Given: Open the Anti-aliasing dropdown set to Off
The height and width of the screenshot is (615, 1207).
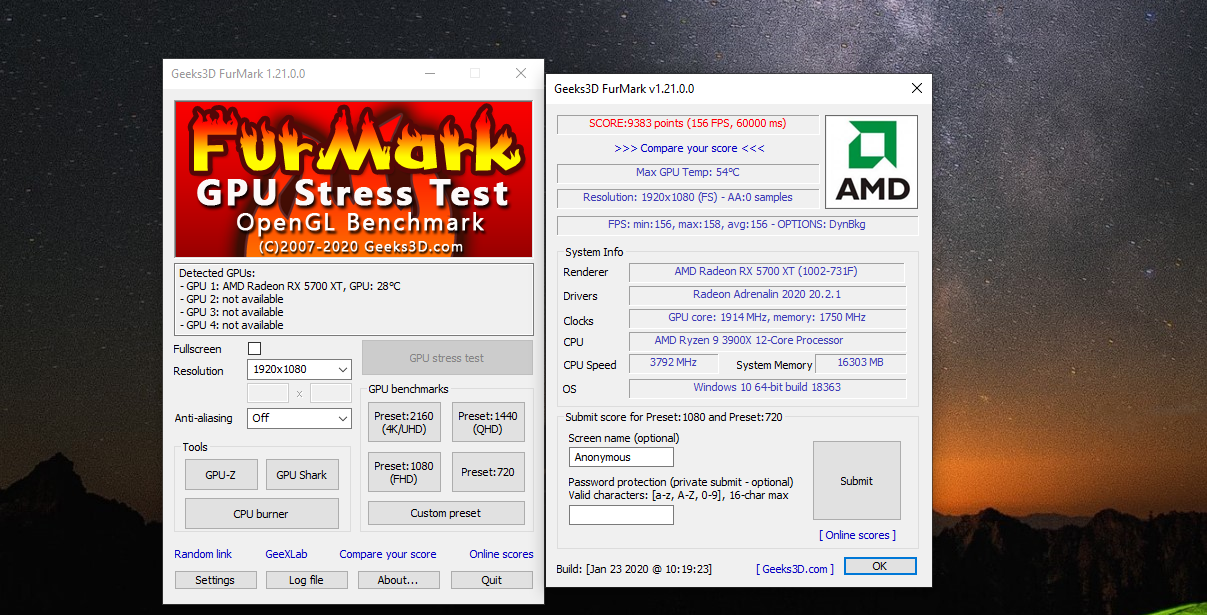Looking at the screenshot, I should tap(299, 418).
